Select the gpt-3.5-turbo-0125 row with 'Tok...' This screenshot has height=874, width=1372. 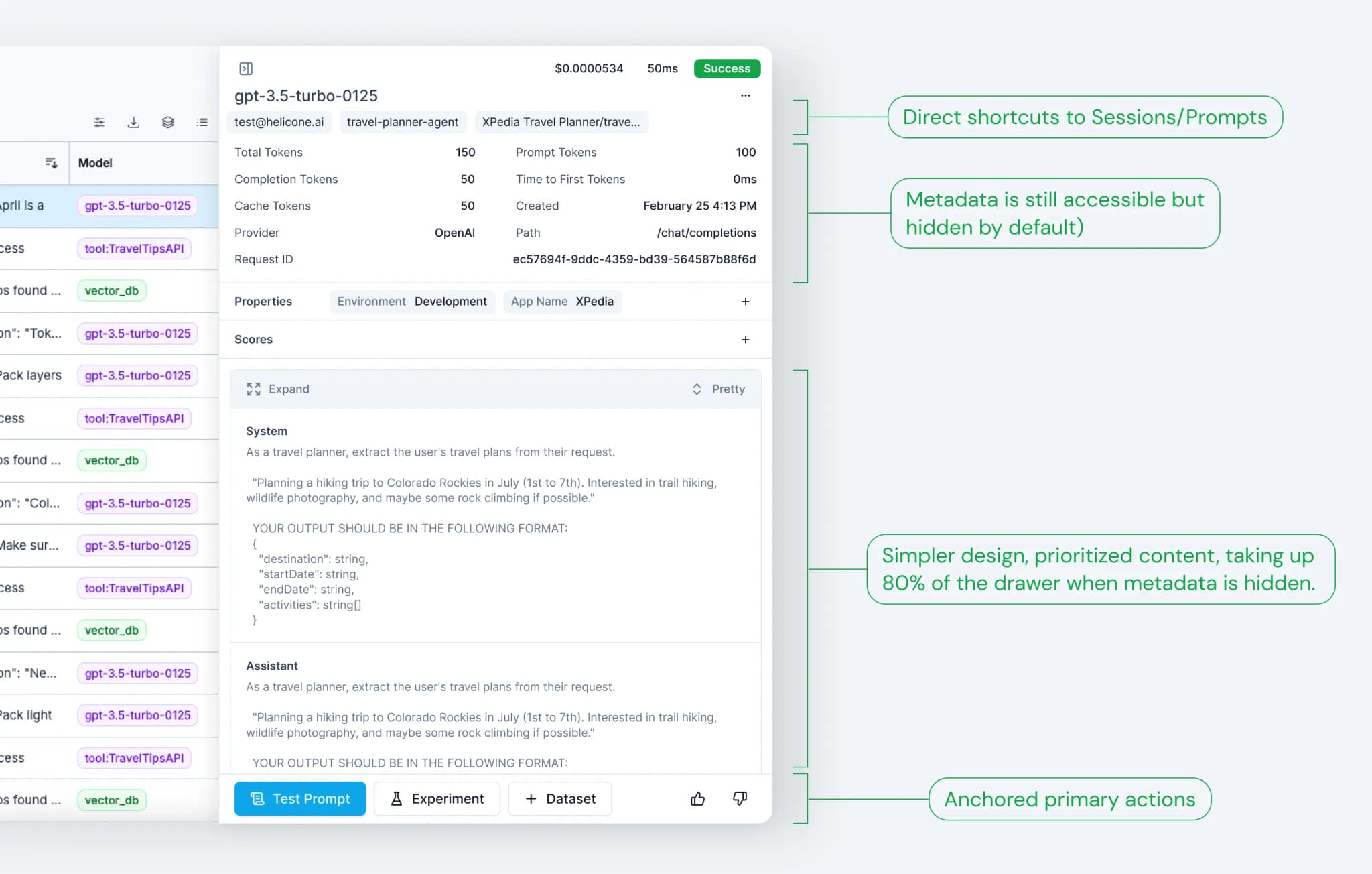(x=109, y=333)
